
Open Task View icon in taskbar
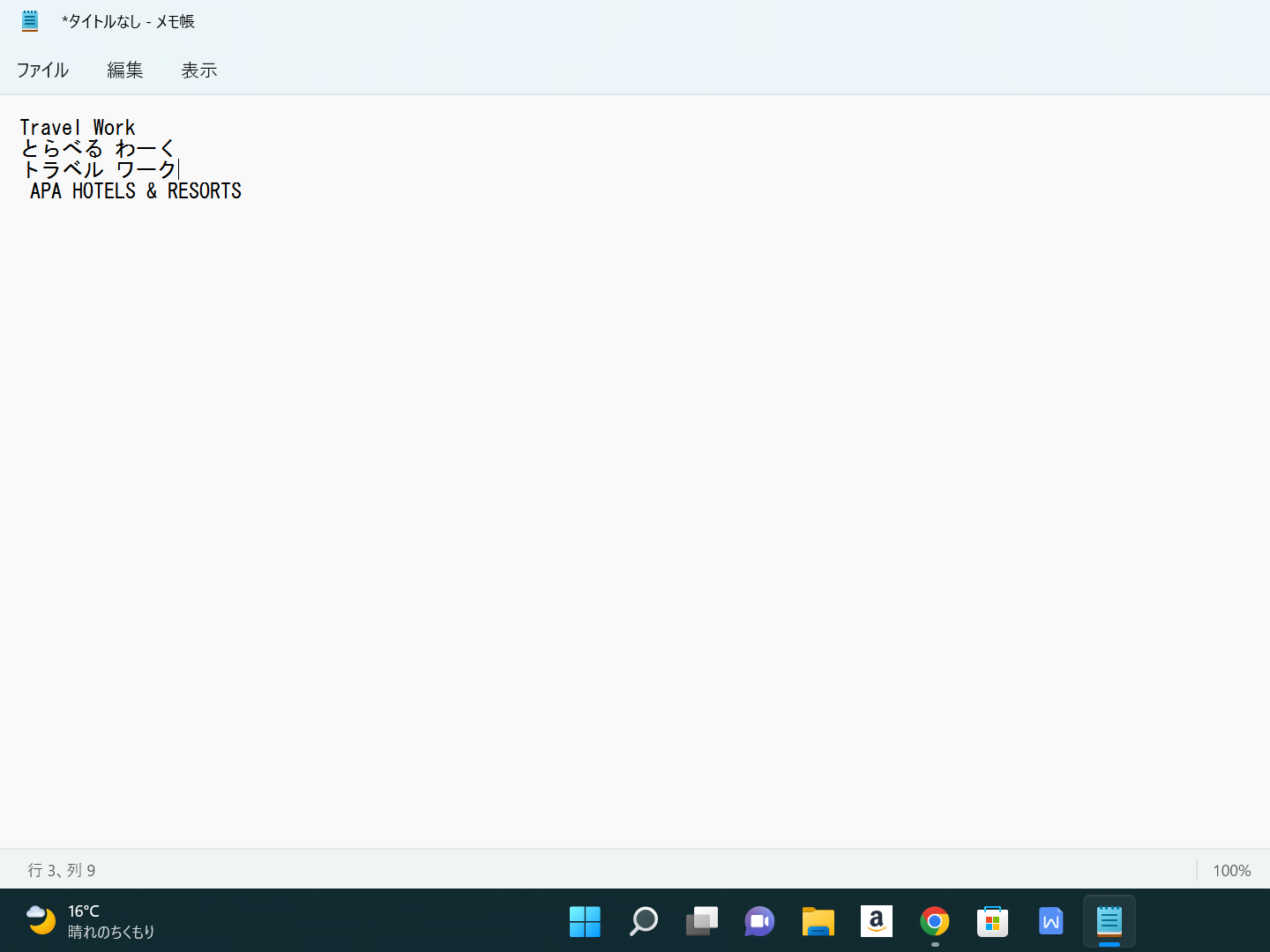[x=701, y=921]
